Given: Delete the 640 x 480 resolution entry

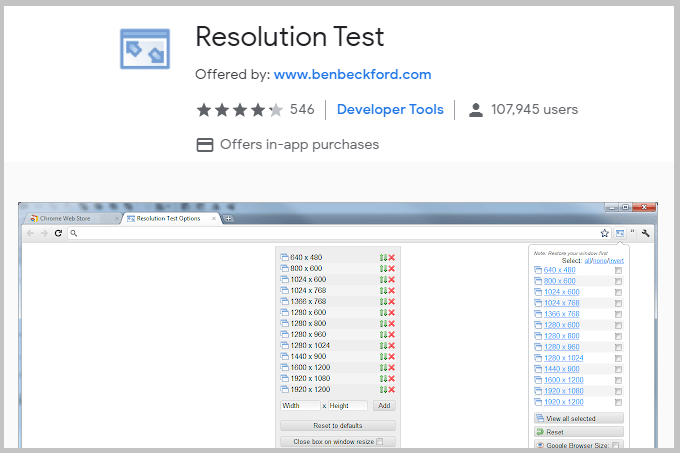Looking at the screenshot, I should pyautogui.click(x=392, y=257).
